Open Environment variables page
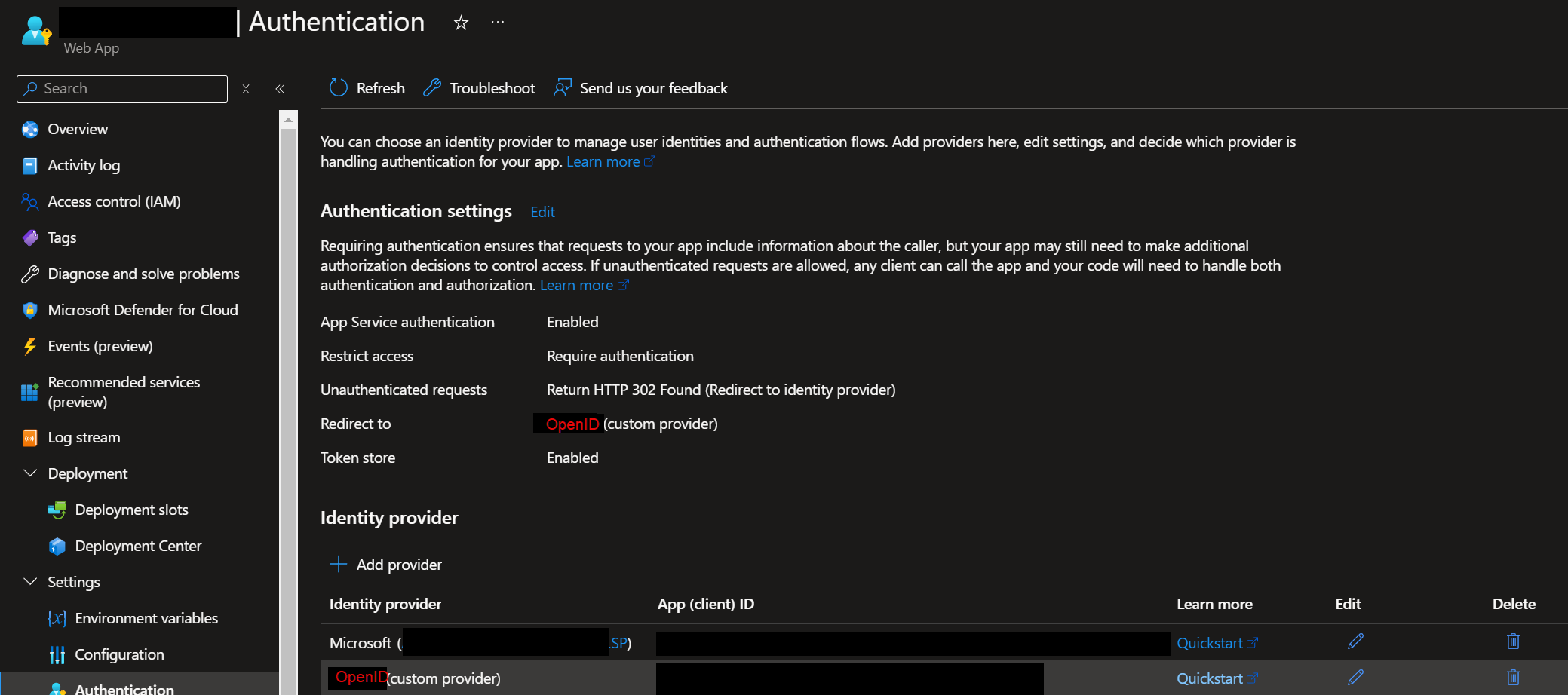 pos(146,619)
